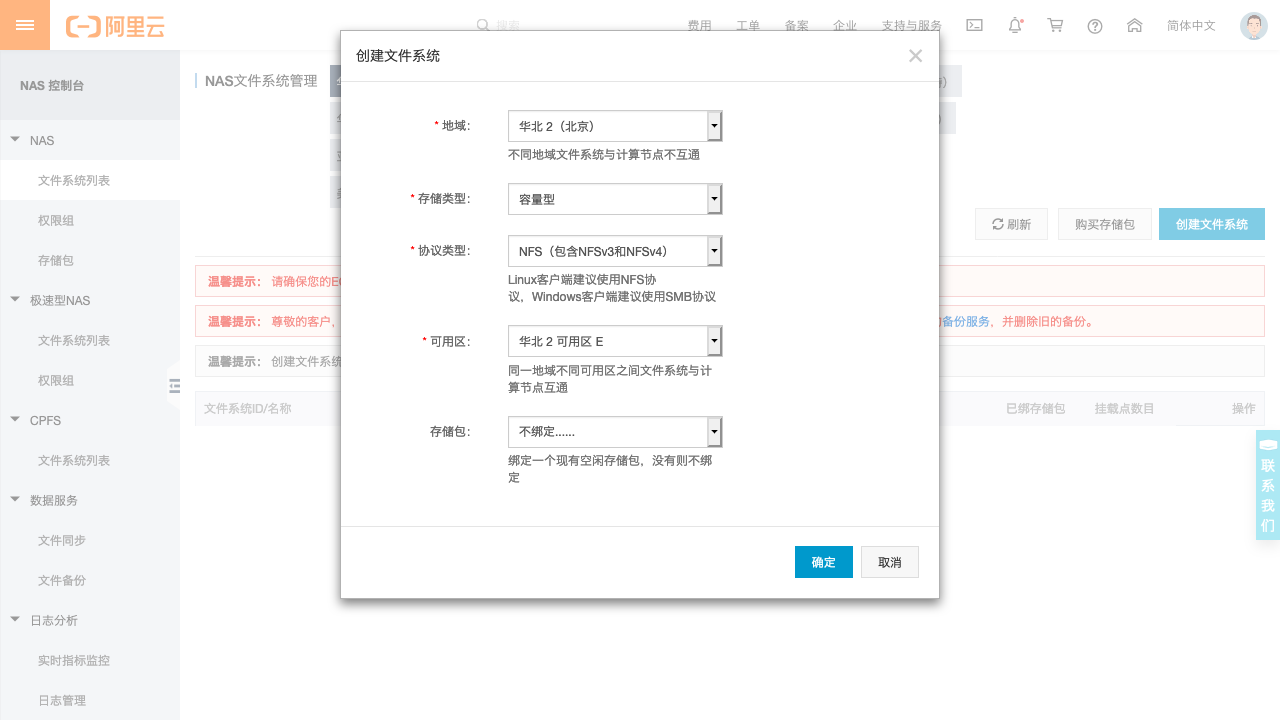Click the 确定 confirm button
1280x720 pixels.
[x=823, y=561]
